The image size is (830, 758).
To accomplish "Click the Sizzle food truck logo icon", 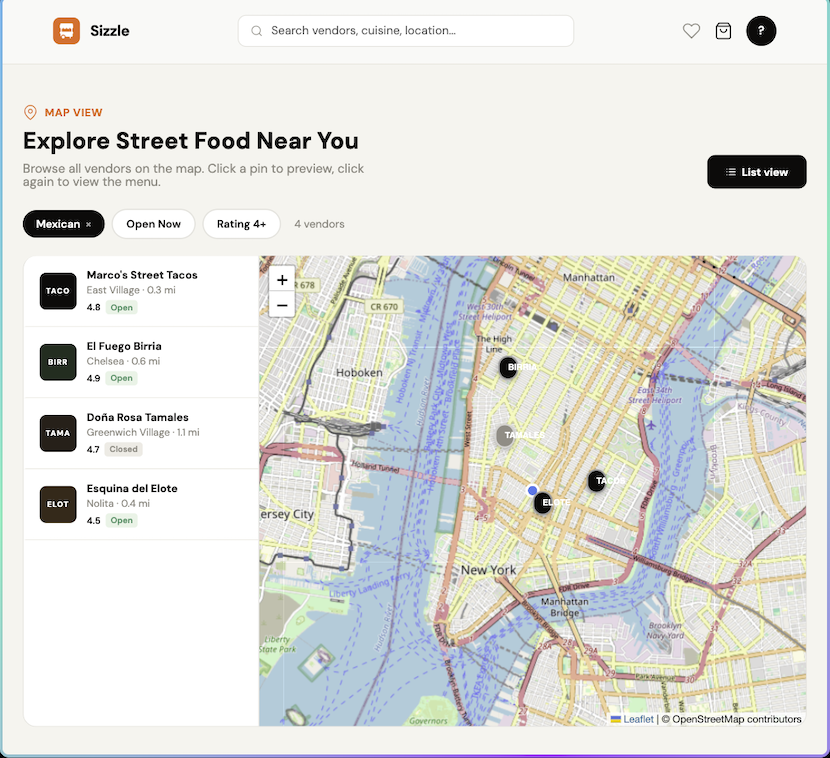I will point(66,31).
